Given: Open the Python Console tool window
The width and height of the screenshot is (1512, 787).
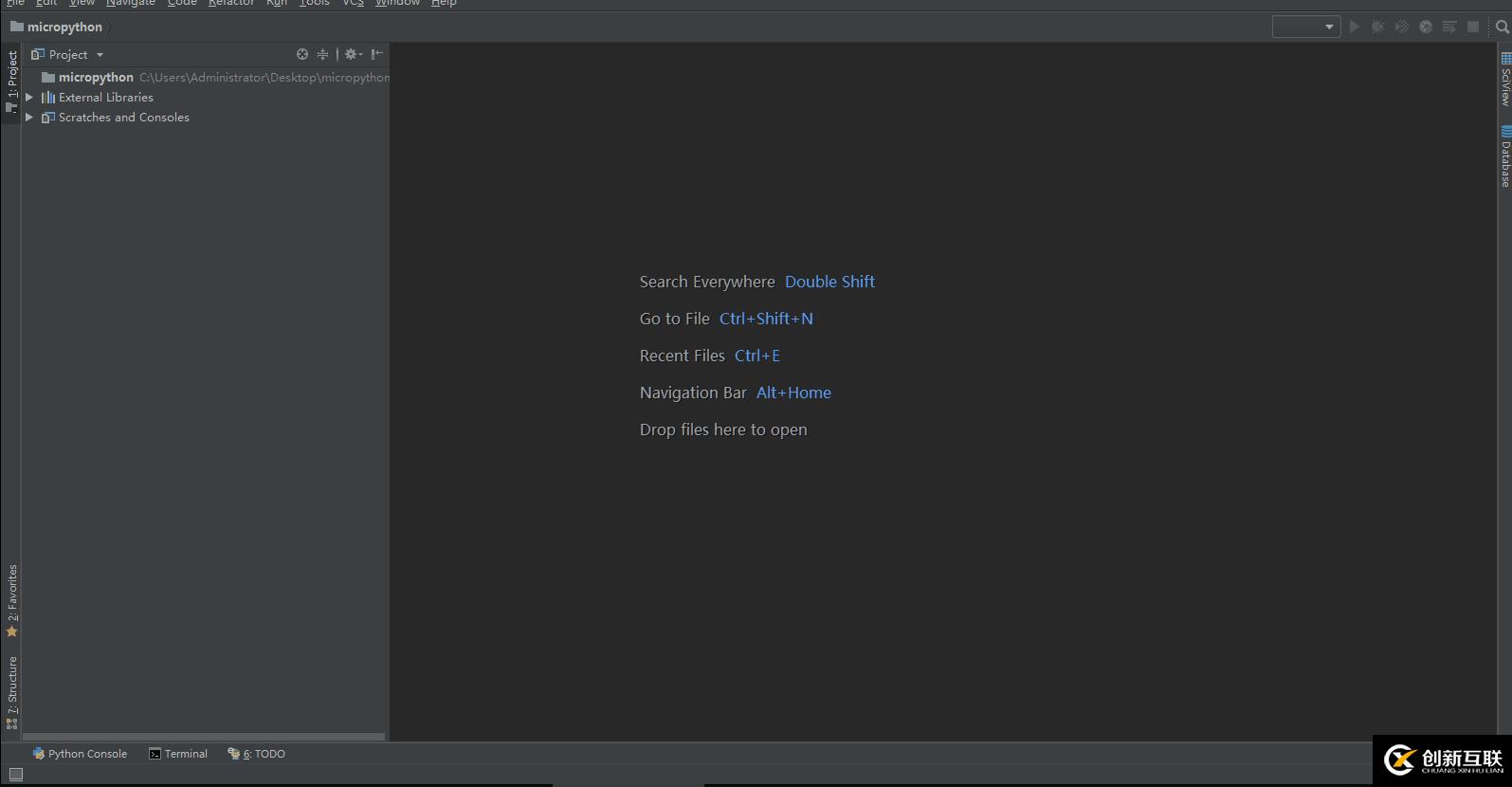Looking at the screenshot, I should (x=80, y=754).
